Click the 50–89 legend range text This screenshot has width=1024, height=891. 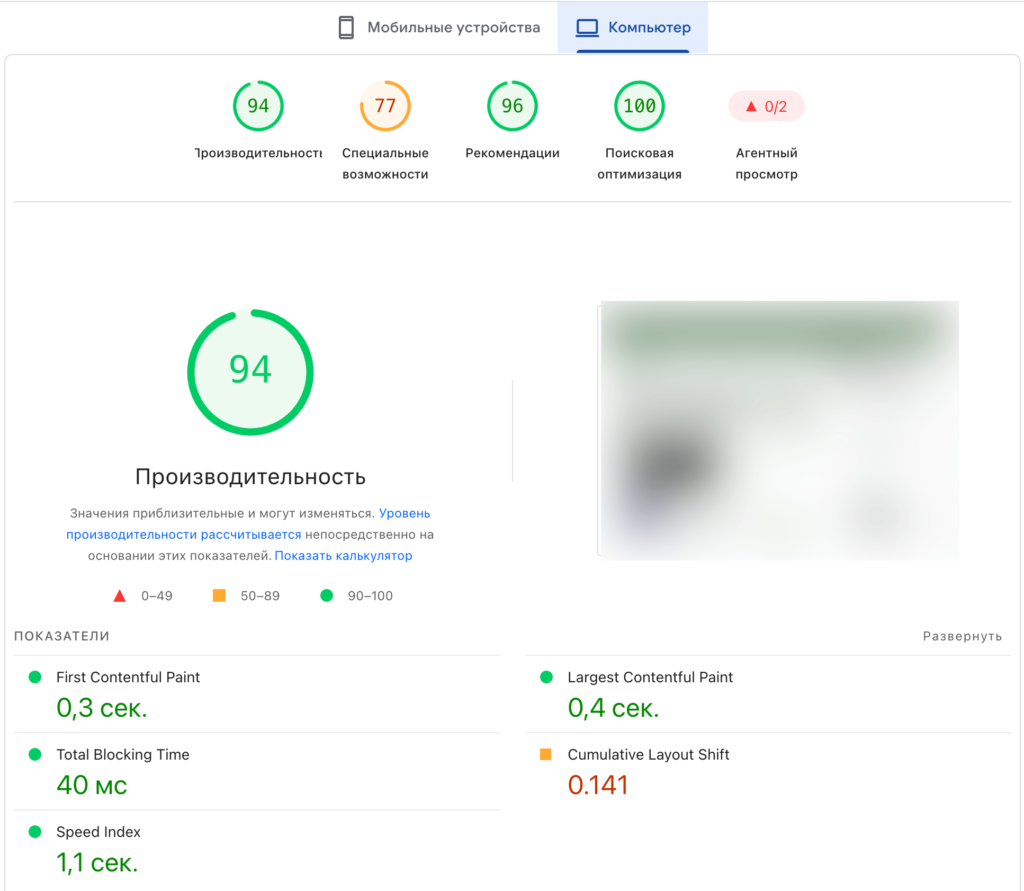(x=260, y=596)
